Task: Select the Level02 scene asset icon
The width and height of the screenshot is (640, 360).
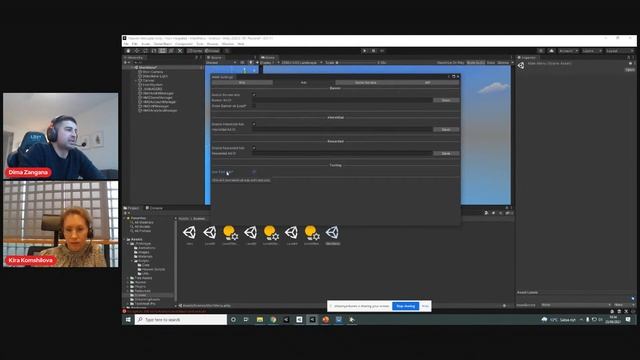Action: (x=251, y=233)
